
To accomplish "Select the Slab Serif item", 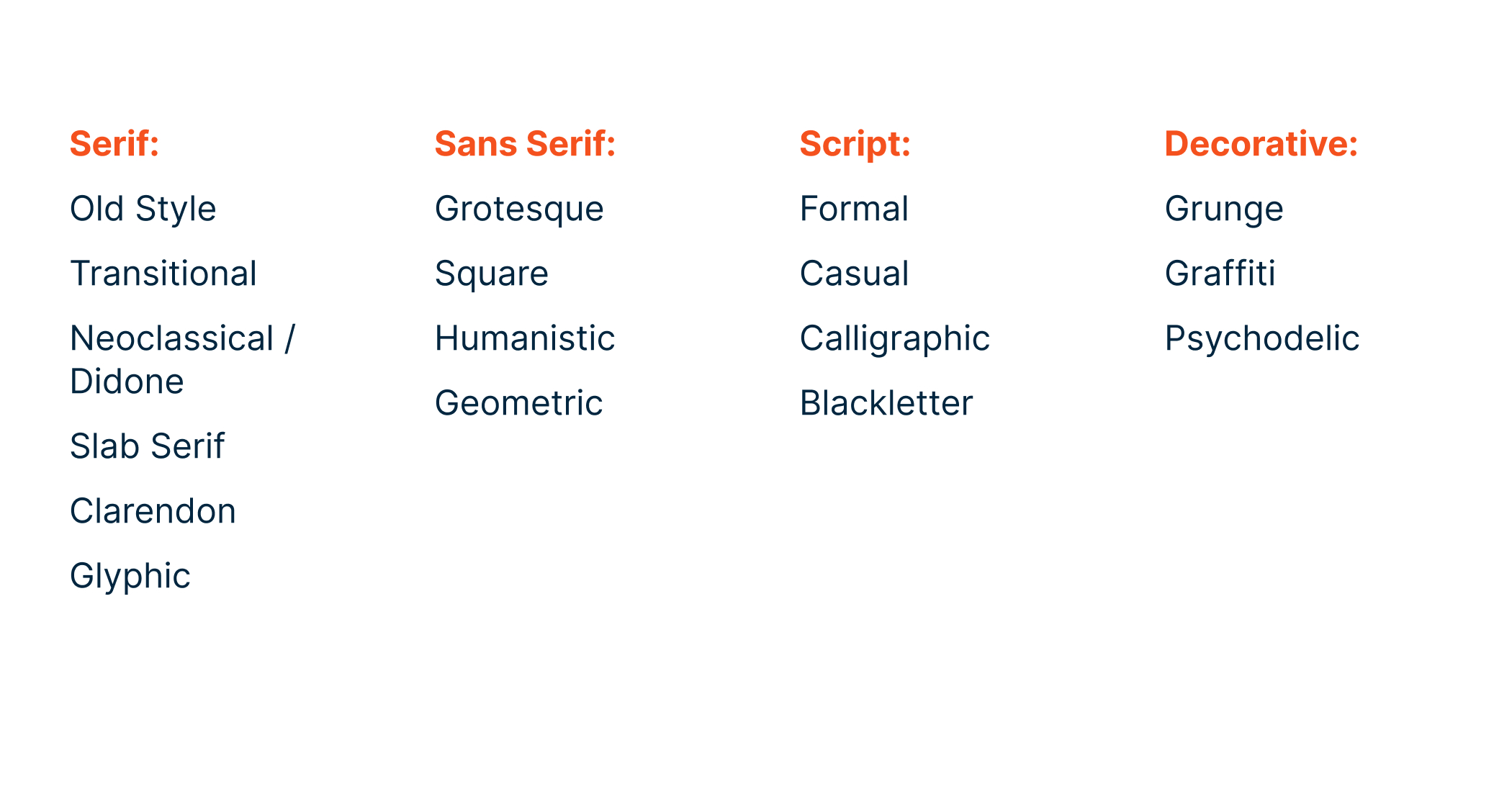I will [x=147, y=446].
